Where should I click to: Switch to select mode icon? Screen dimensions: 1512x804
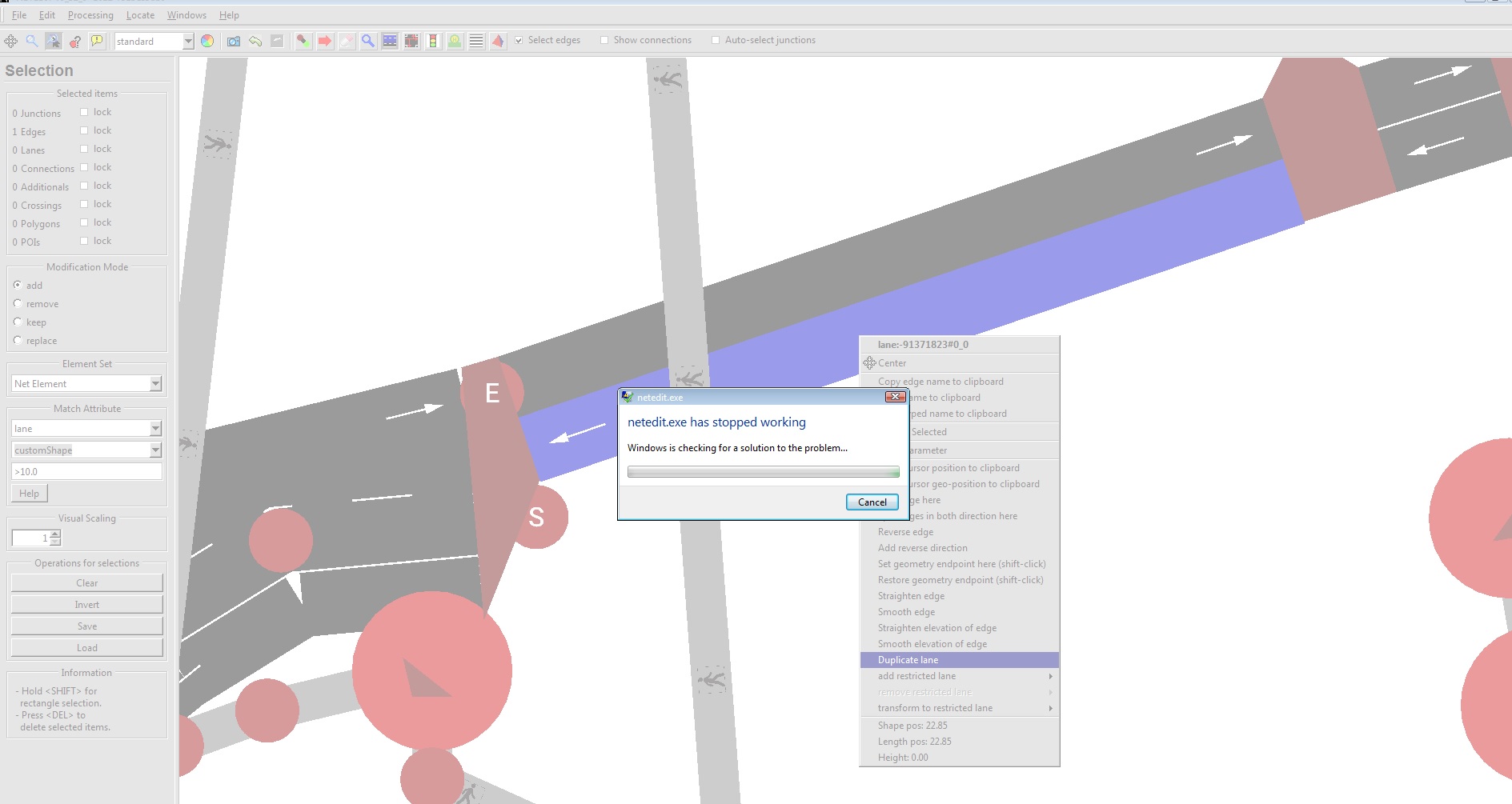click(x=390, y=41)
